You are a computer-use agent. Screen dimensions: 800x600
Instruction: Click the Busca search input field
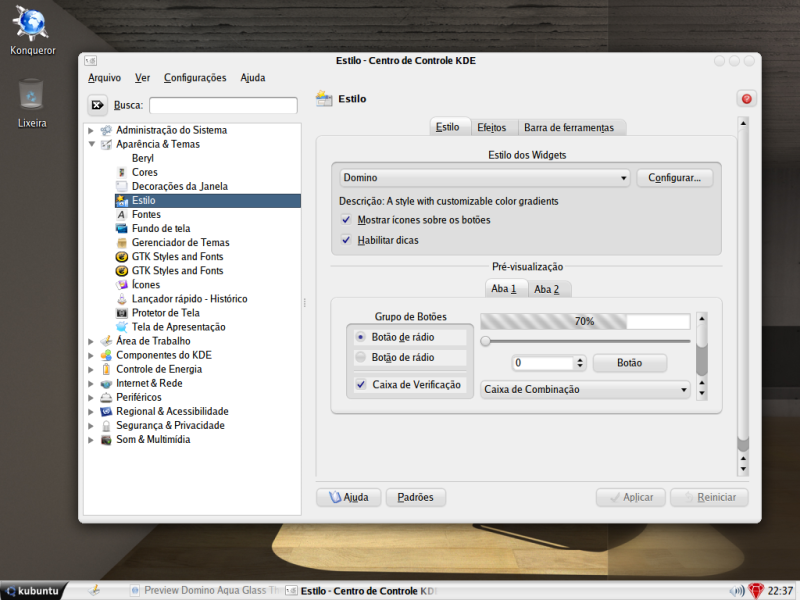[223, 105]
